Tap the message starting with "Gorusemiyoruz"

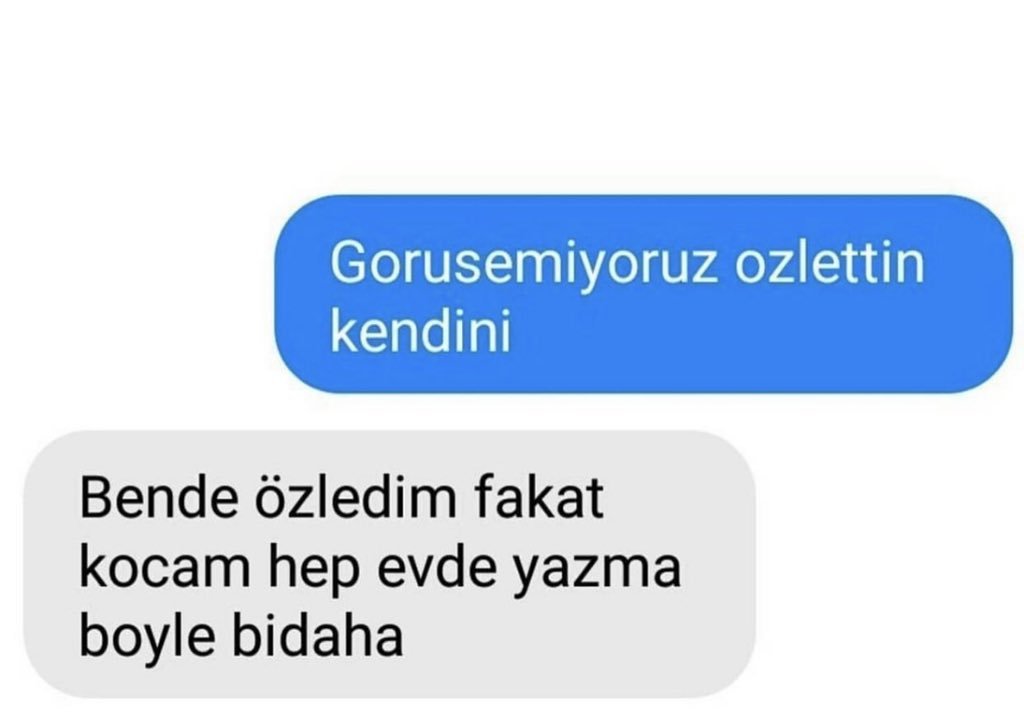pyautogui.click(x=643, y=294)
